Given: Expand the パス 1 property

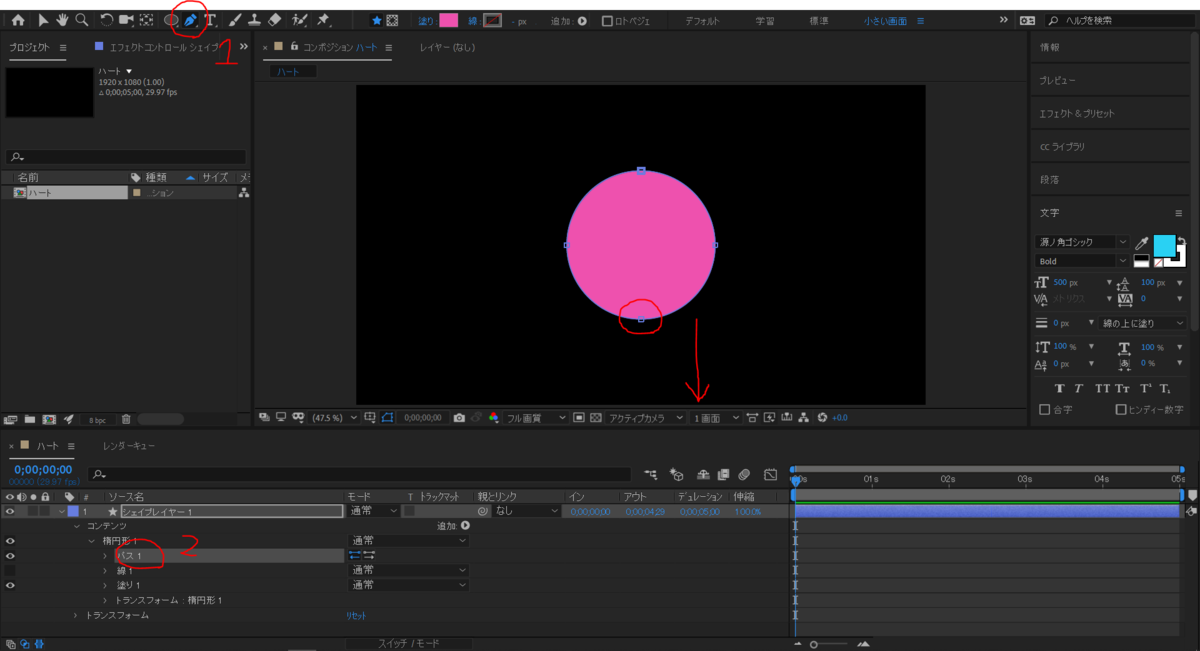Looking at the screenshot, I should pyautogui.click(x=104, y=555).
